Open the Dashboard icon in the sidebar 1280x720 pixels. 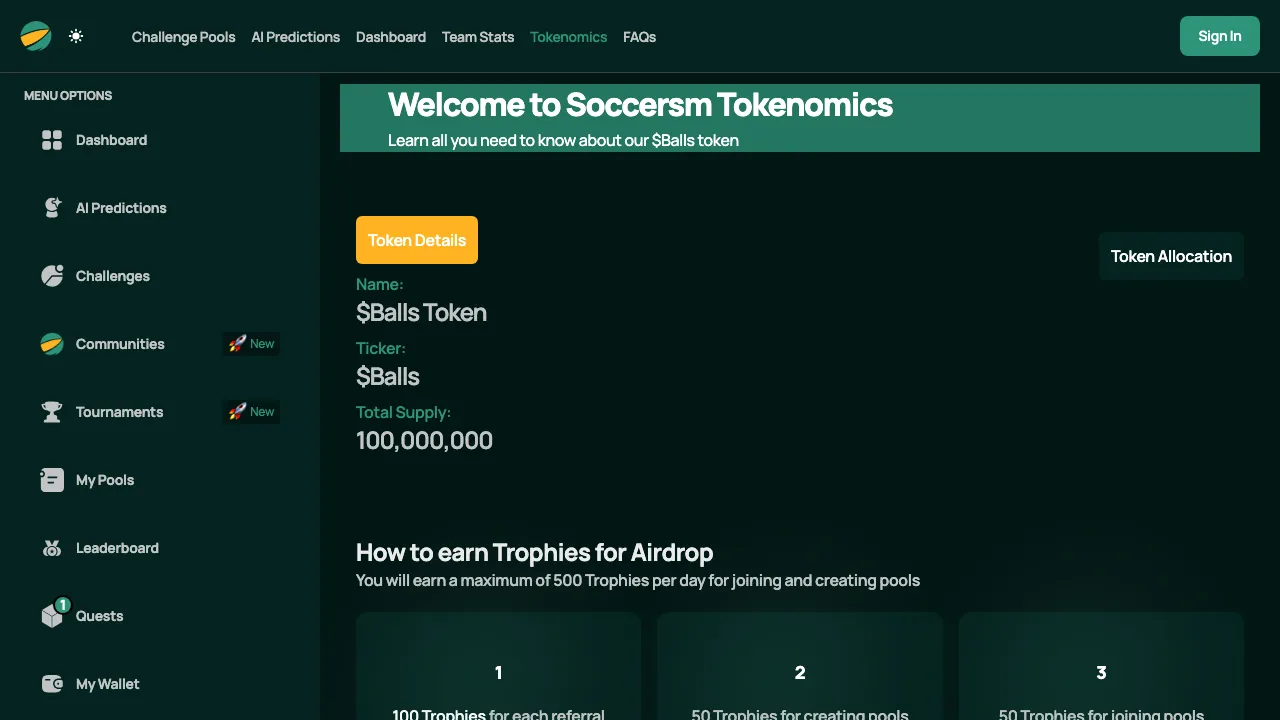tap(52, 140)
